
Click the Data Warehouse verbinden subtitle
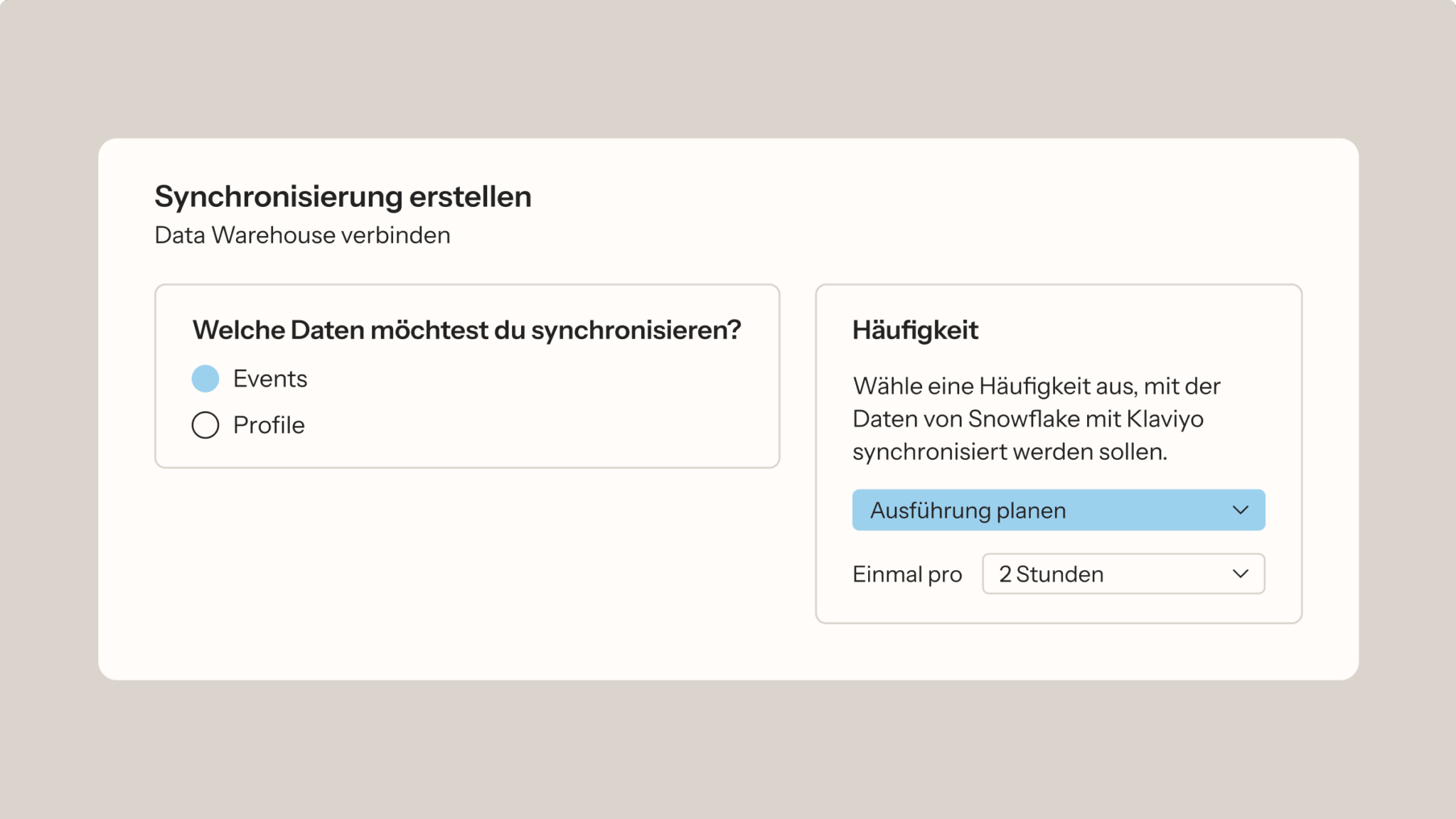coord(302,235)
